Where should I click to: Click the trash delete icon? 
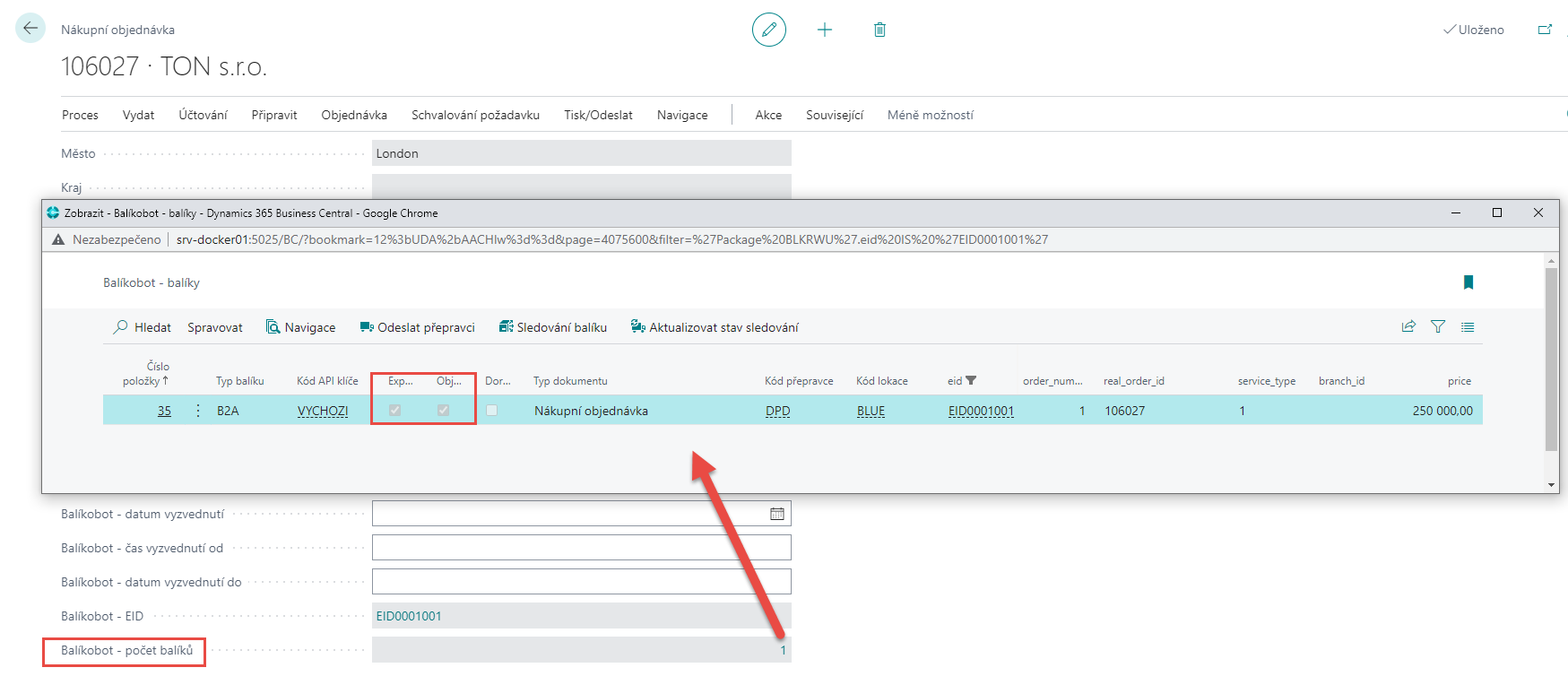tap(879, 30)
